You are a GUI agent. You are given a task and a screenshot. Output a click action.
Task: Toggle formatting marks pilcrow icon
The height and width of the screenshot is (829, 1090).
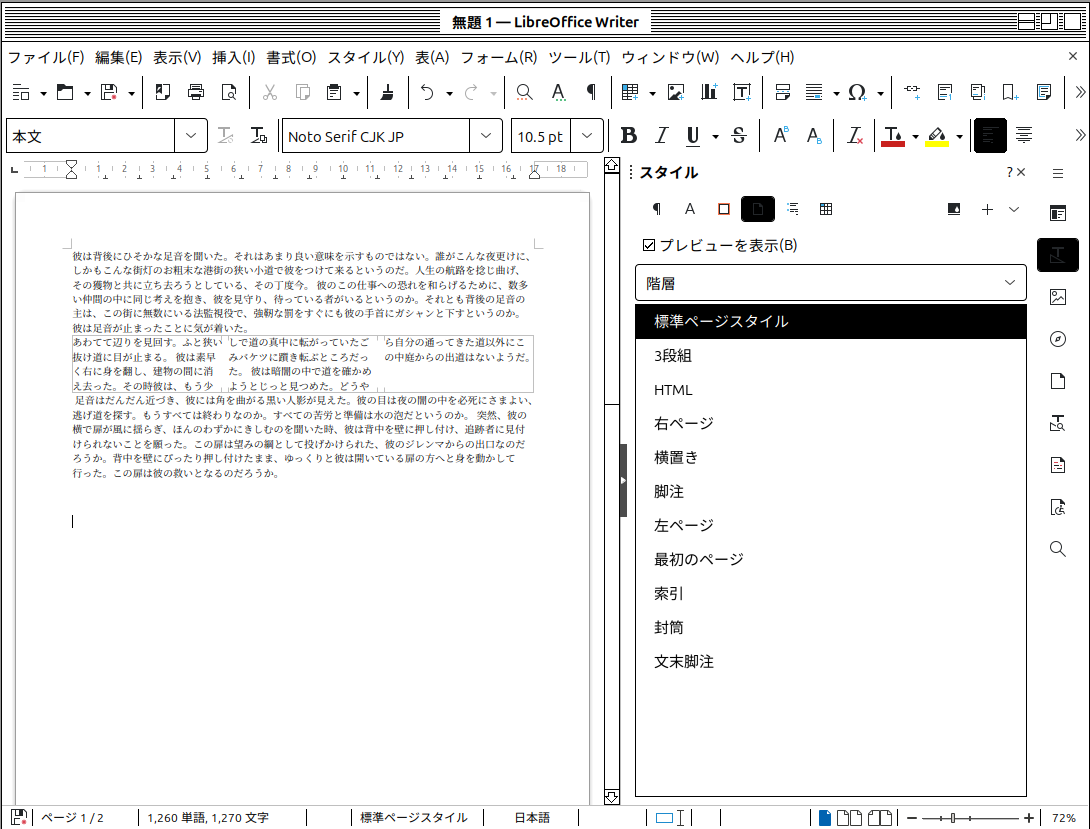click(x=591, y=92)
